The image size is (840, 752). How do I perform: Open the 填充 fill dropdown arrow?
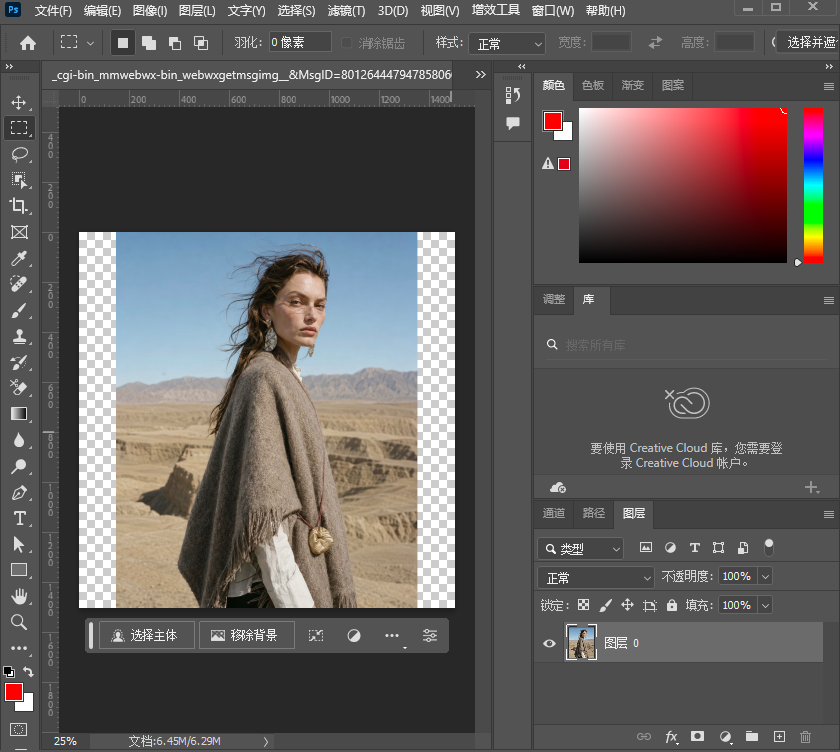[x=766, y=605]
